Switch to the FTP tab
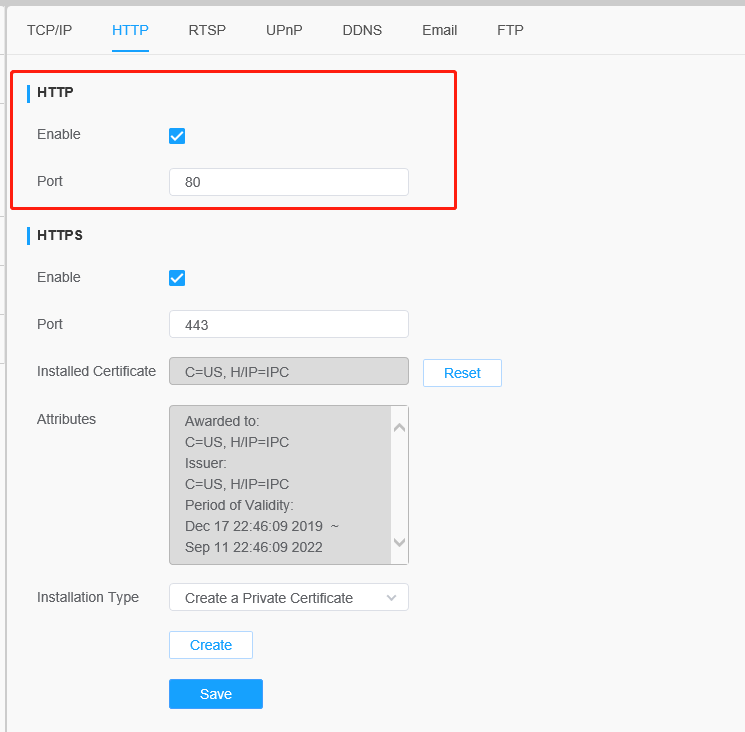The image size is (745, 732). click(510, 30)
